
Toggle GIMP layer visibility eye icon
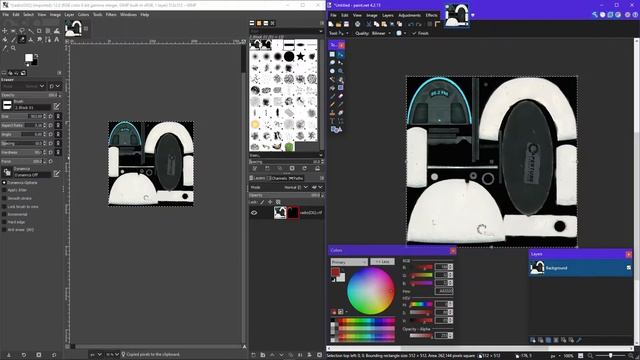point(254,213)
